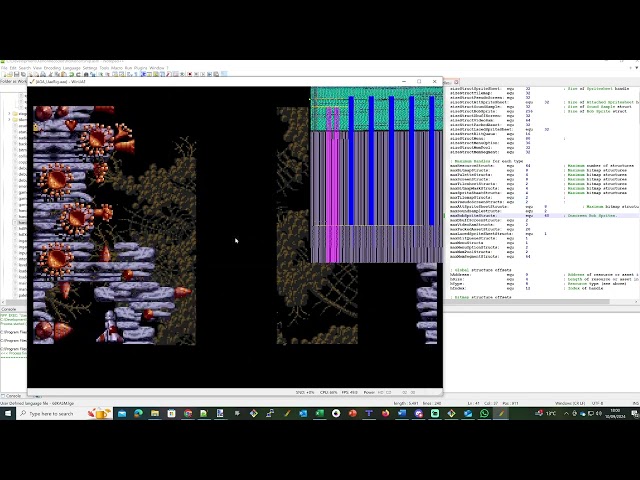Open the Plugins menu
This screenshot has width=640, height=480.
pos(140,68)
